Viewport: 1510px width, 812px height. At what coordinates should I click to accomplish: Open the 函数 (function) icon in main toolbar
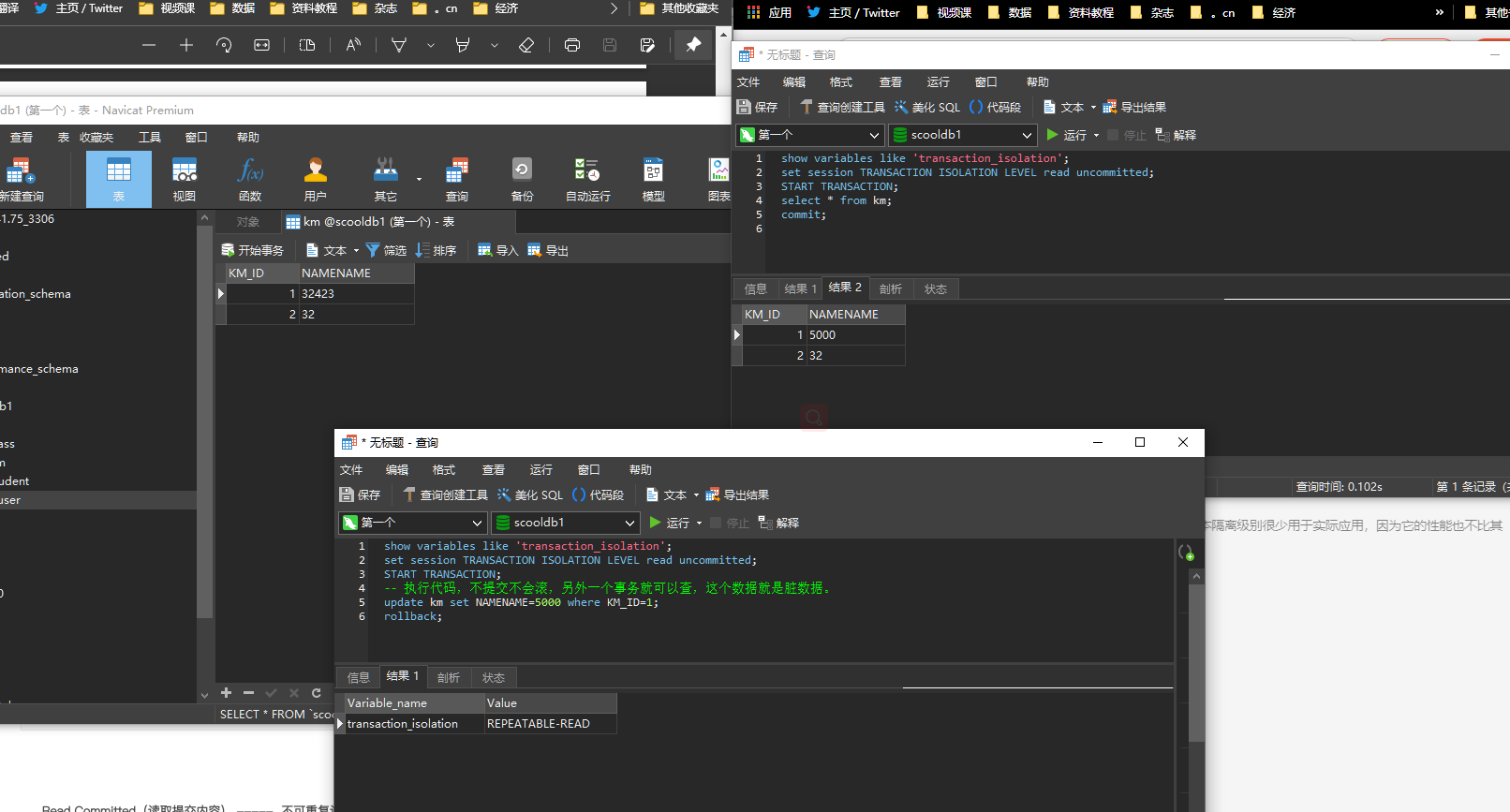pyautogui.click(x=250, y=180)
